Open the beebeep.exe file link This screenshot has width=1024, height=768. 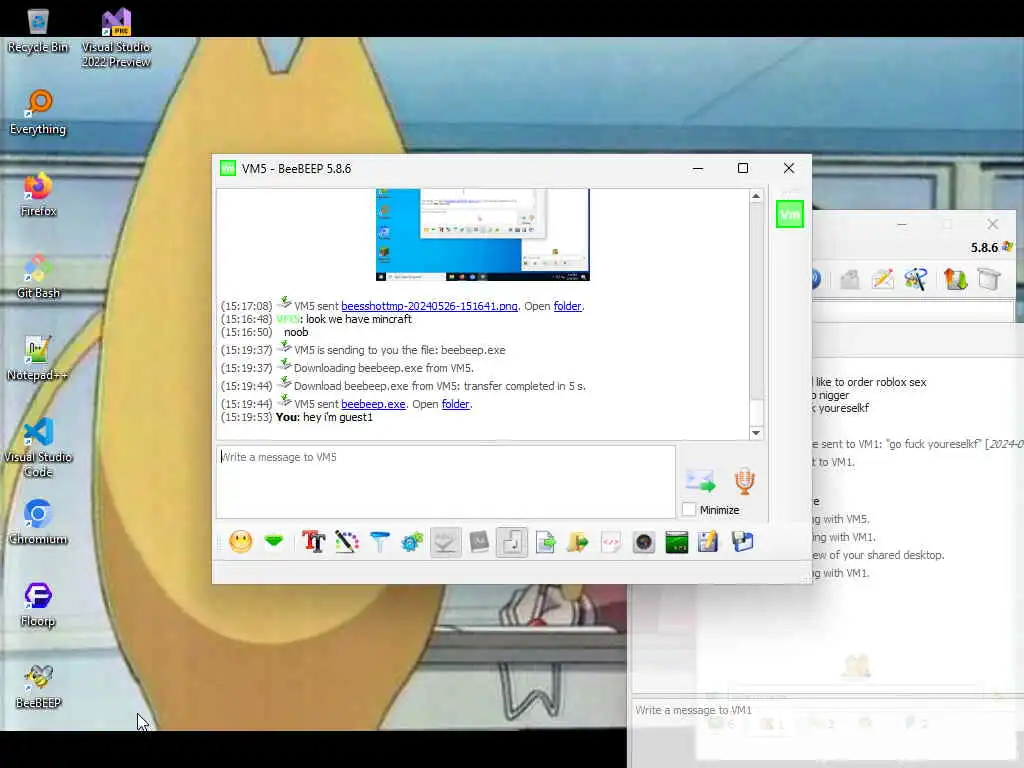pos(373,404)
